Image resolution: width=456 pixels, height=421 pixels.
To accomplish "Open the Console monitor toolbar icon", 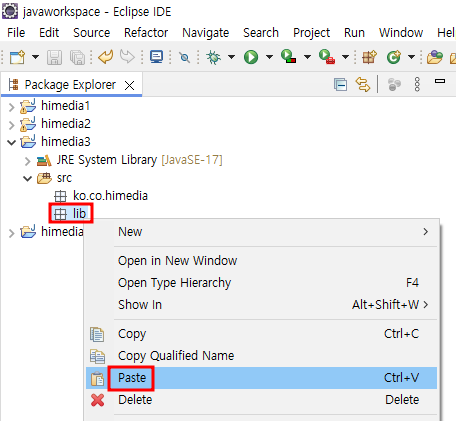I will tap(156, 57).
